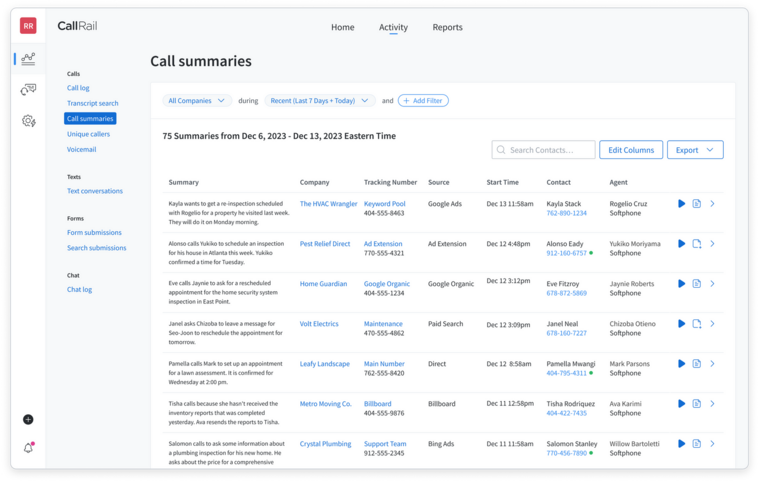Open transcript icon for Janel Neal call

pos(697,324)
